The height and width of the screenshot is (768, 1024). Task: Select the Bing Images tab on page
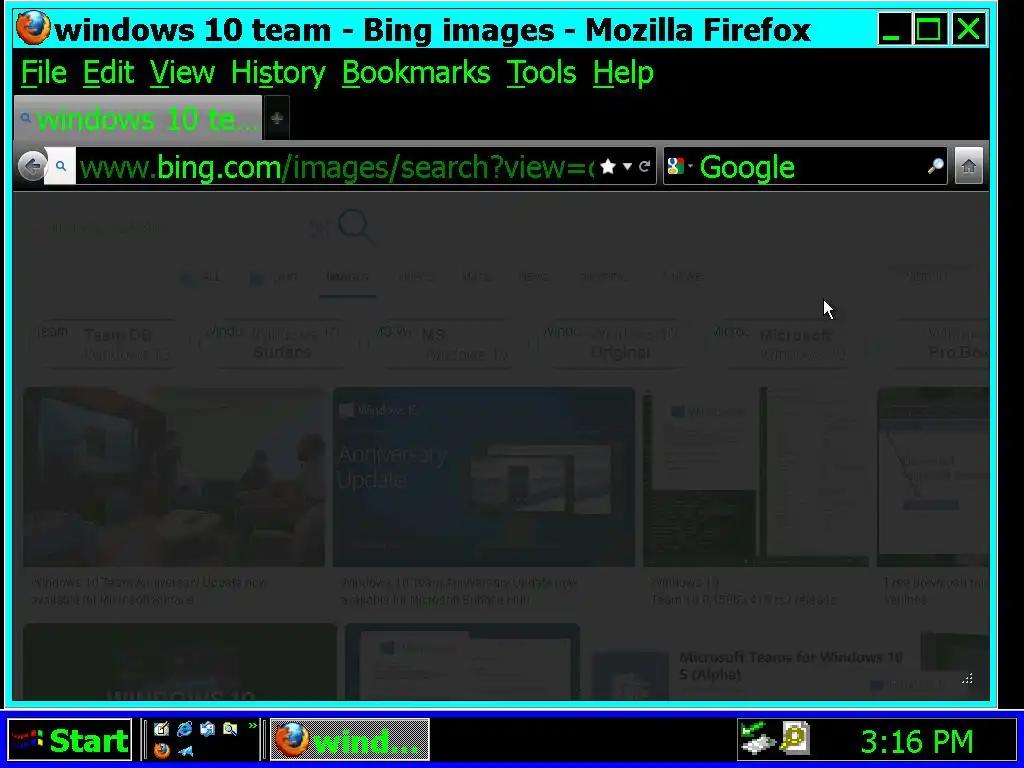(x=347, y=277)
